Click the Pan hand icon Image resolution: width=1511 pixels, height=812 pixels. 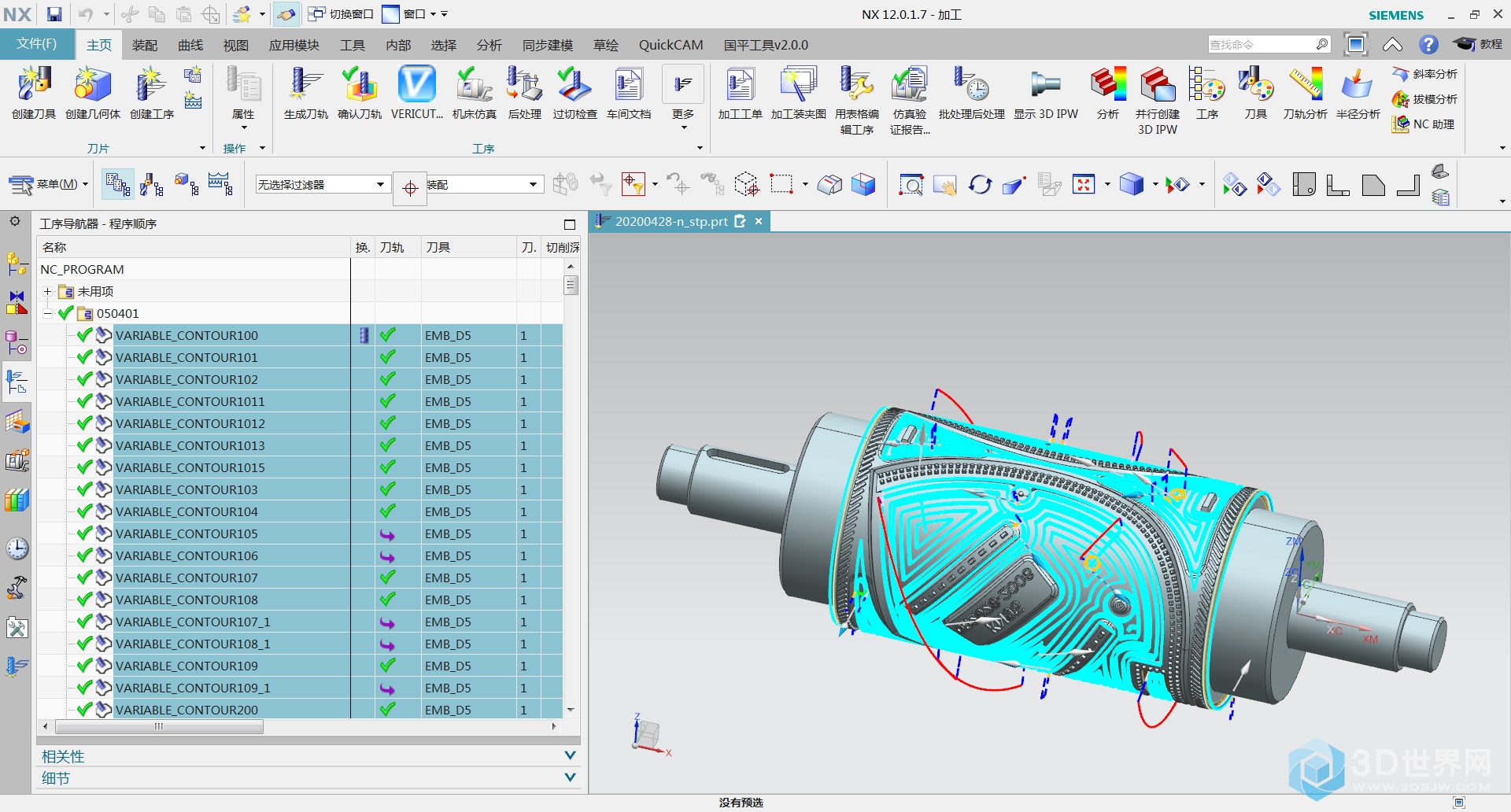[x=944, y=185]
